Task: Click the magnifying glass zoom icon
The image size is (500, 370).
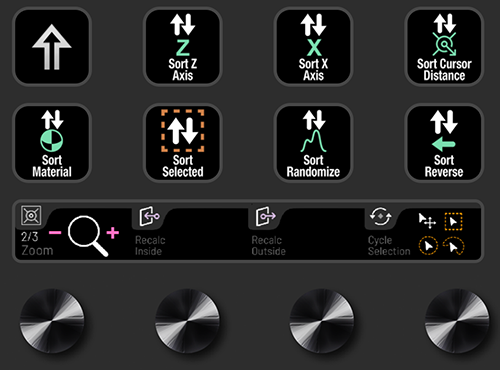Action: (x=88, y=236)
